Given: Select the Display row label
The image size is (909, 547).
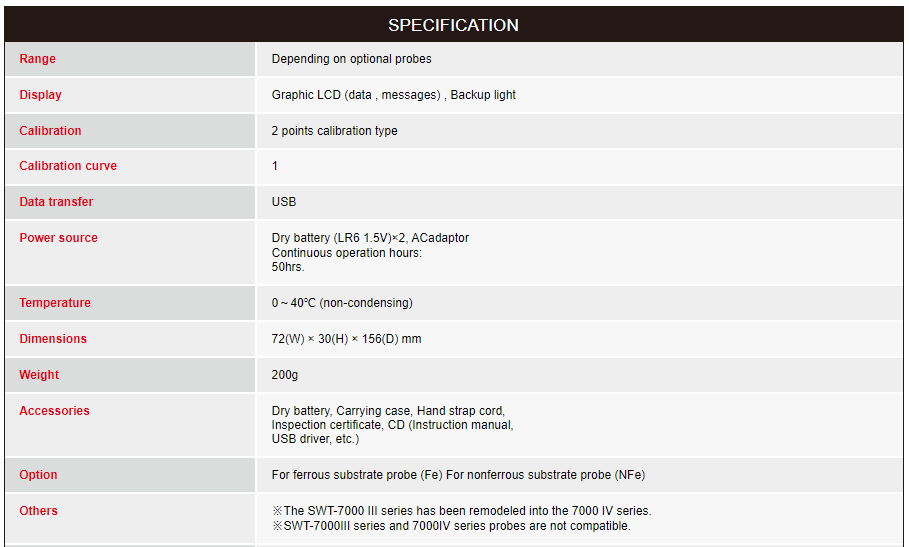Looking at the screenshot, I should pyautogui.click(x=41, y=95).
